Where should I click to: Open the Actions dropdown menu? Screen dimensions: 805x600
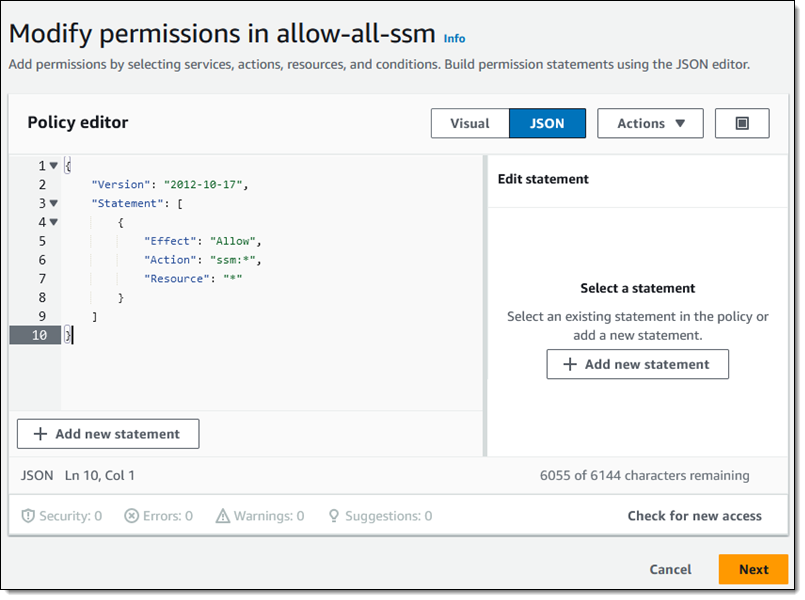click(650, 123)
